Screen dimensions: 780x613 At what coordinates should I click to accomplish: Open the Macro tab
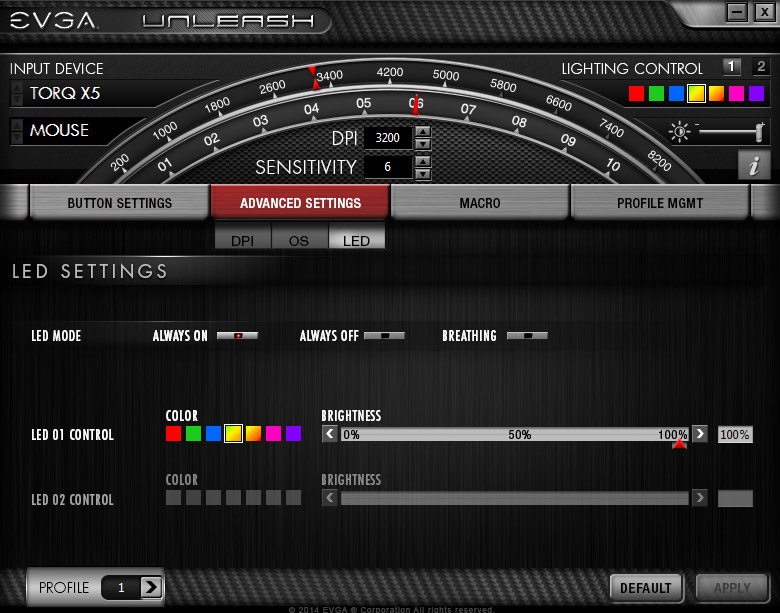tap(480, 203)
